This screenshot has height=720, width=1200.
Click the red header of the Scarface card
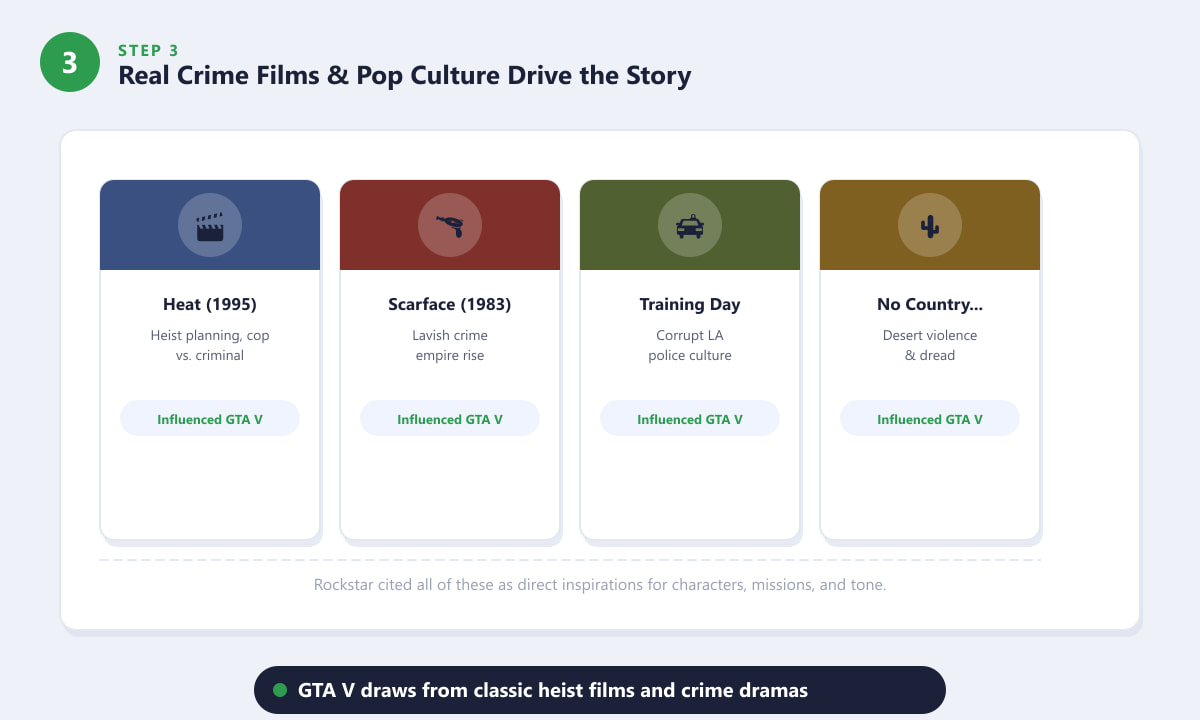point(450,225)
